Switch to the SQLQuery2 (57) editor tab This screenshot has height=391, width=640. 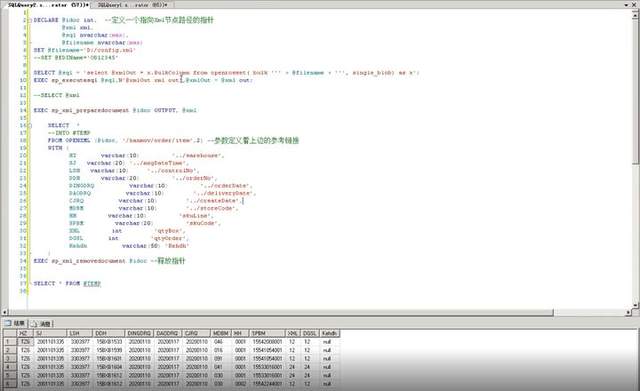tap(47, 5)
